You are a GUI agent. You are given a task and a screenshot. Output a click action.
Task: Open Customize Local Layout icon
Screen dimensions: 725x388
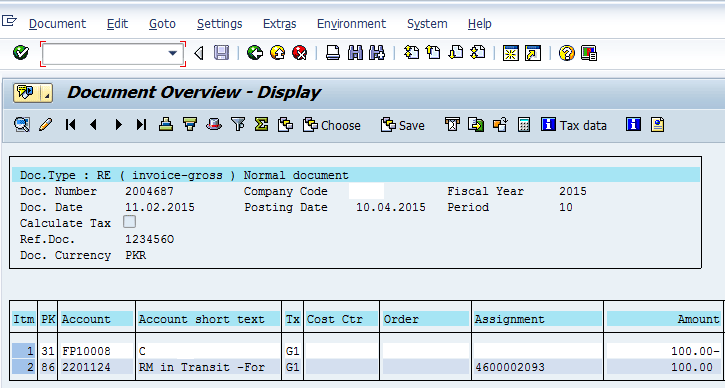589,53
